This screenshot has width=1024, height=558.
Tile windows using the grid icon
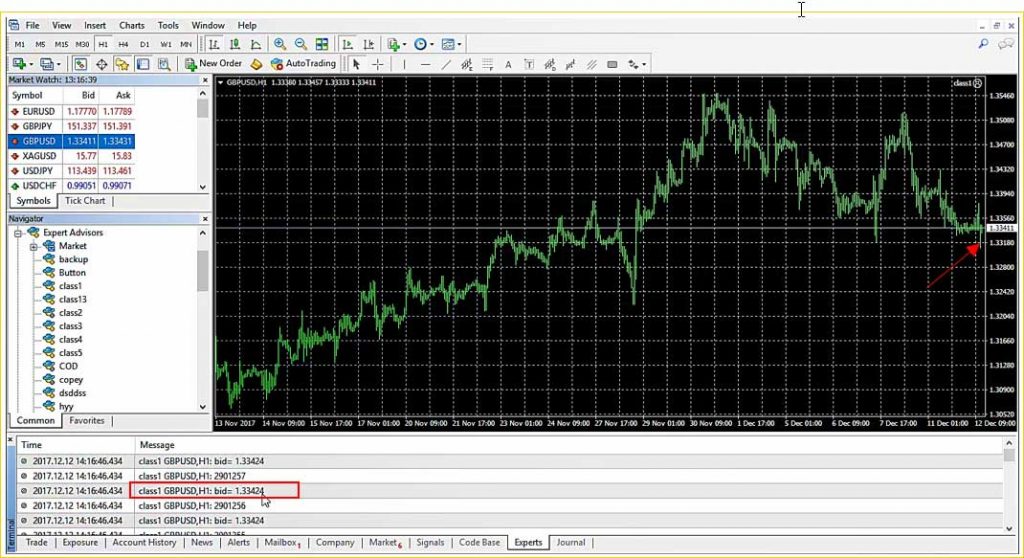coord(322,44)
